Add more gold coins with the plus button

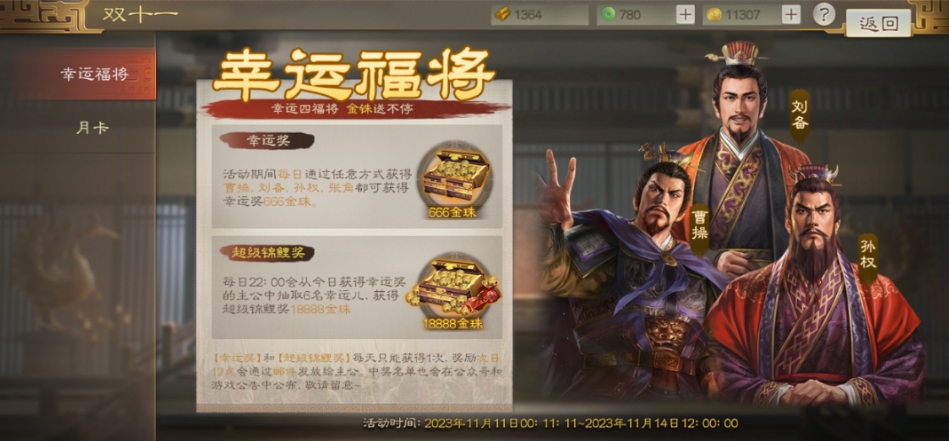(x=791, y=15)
